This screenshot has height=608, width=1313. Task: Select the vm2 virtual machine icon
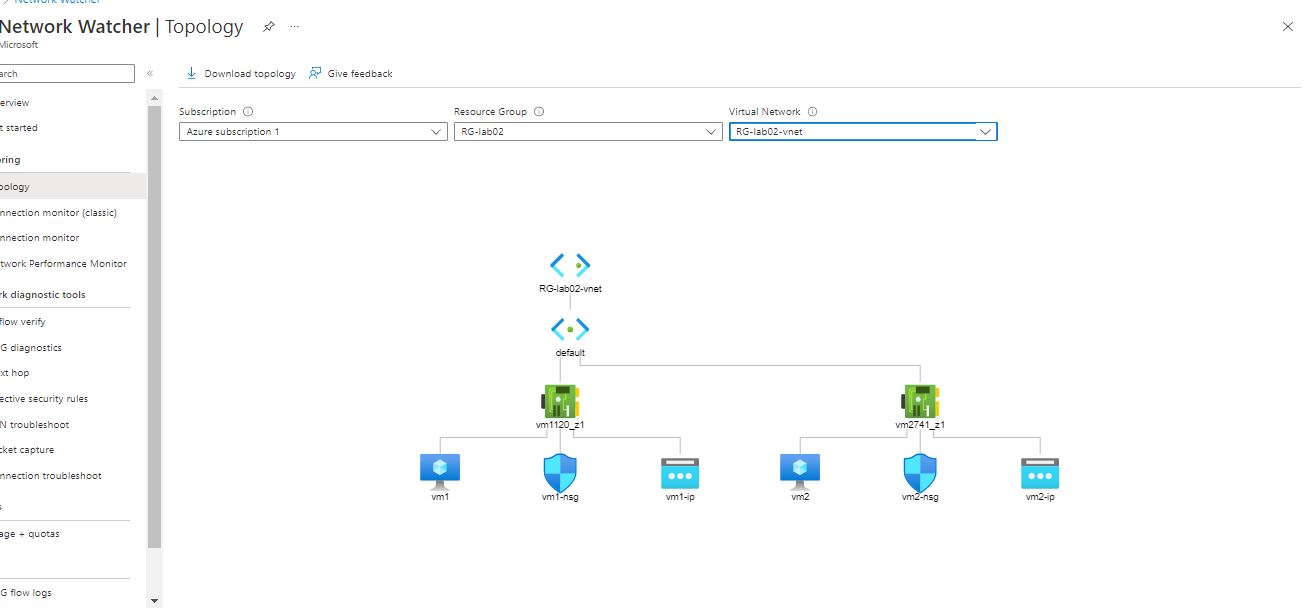point(798,468)
